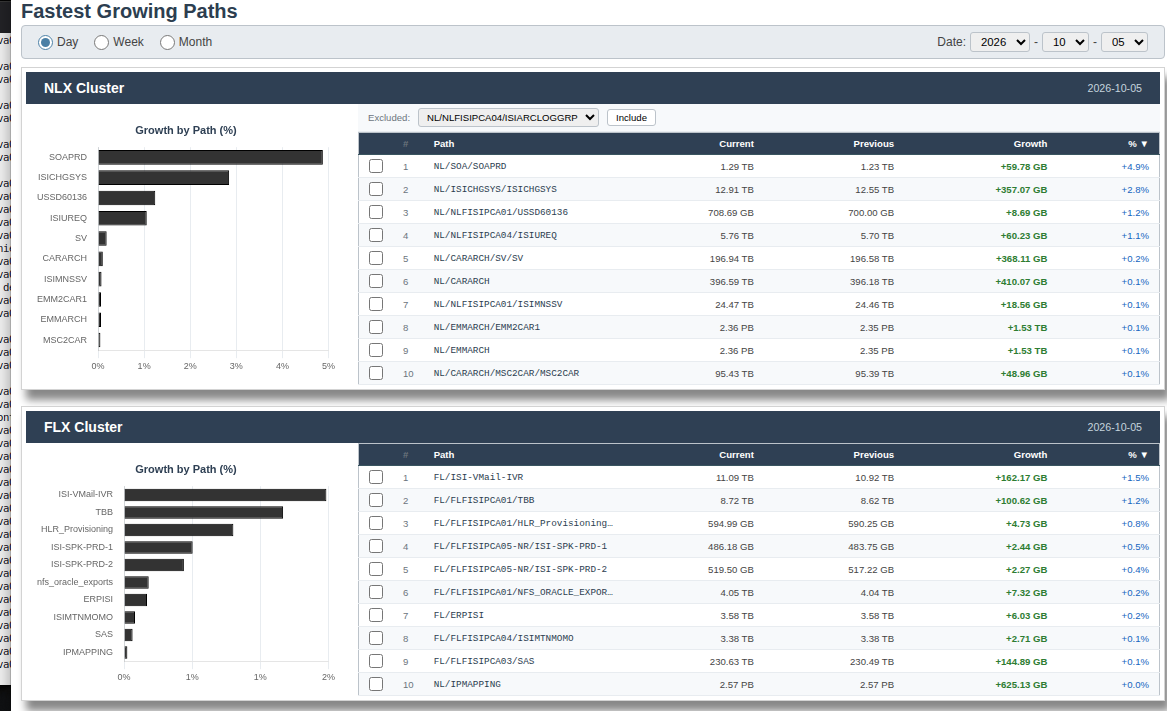Click the Include button
Screen dimensions: 1167x711
[x=631, y=118]
